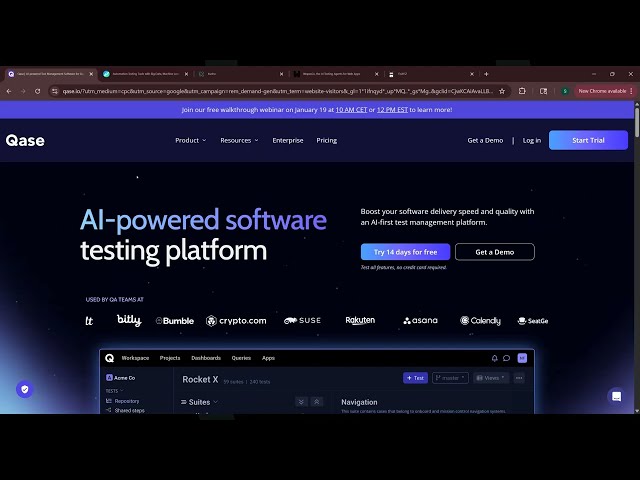This screenshot has height=480, width=640.
Task: Click the Rocket X project title
Action: (x=200, y=380)
